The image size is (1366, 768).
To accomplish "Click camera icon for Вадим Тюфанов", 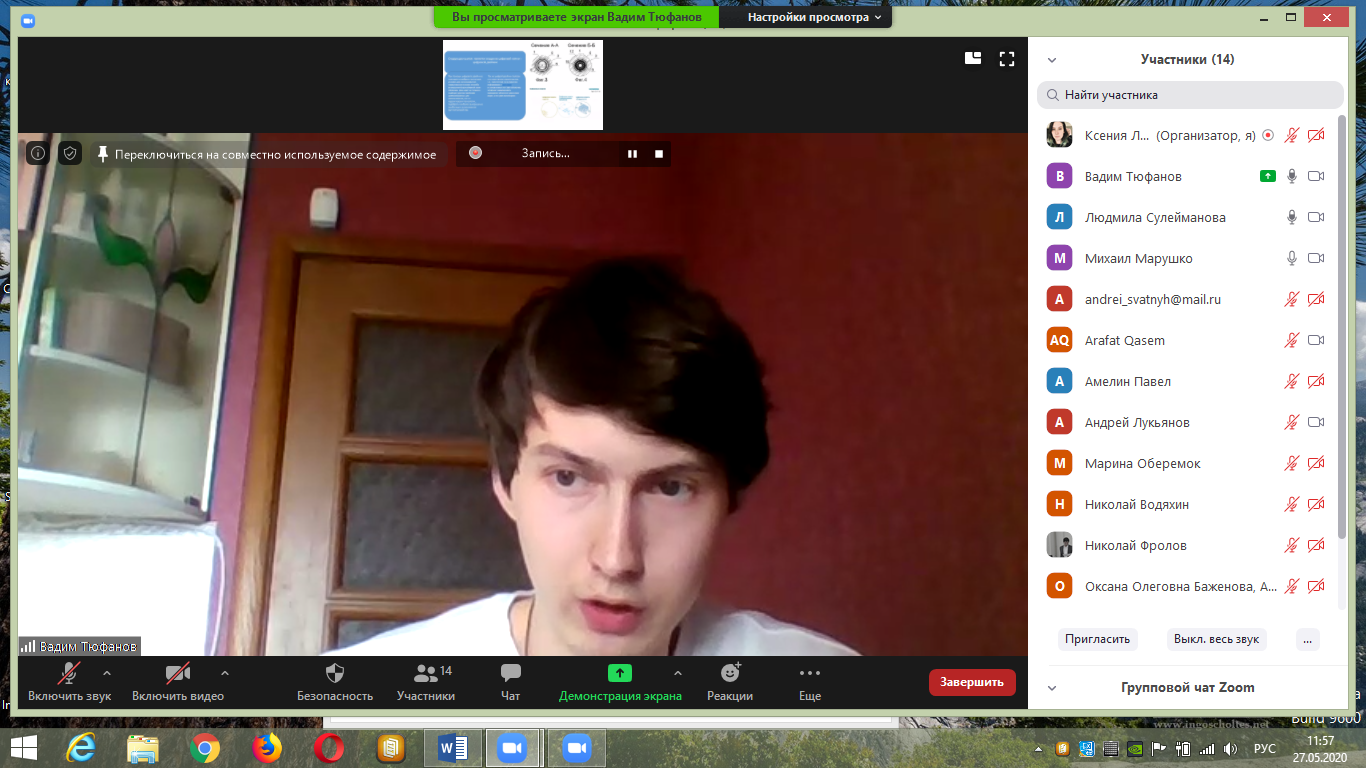I will (1316, 176).
